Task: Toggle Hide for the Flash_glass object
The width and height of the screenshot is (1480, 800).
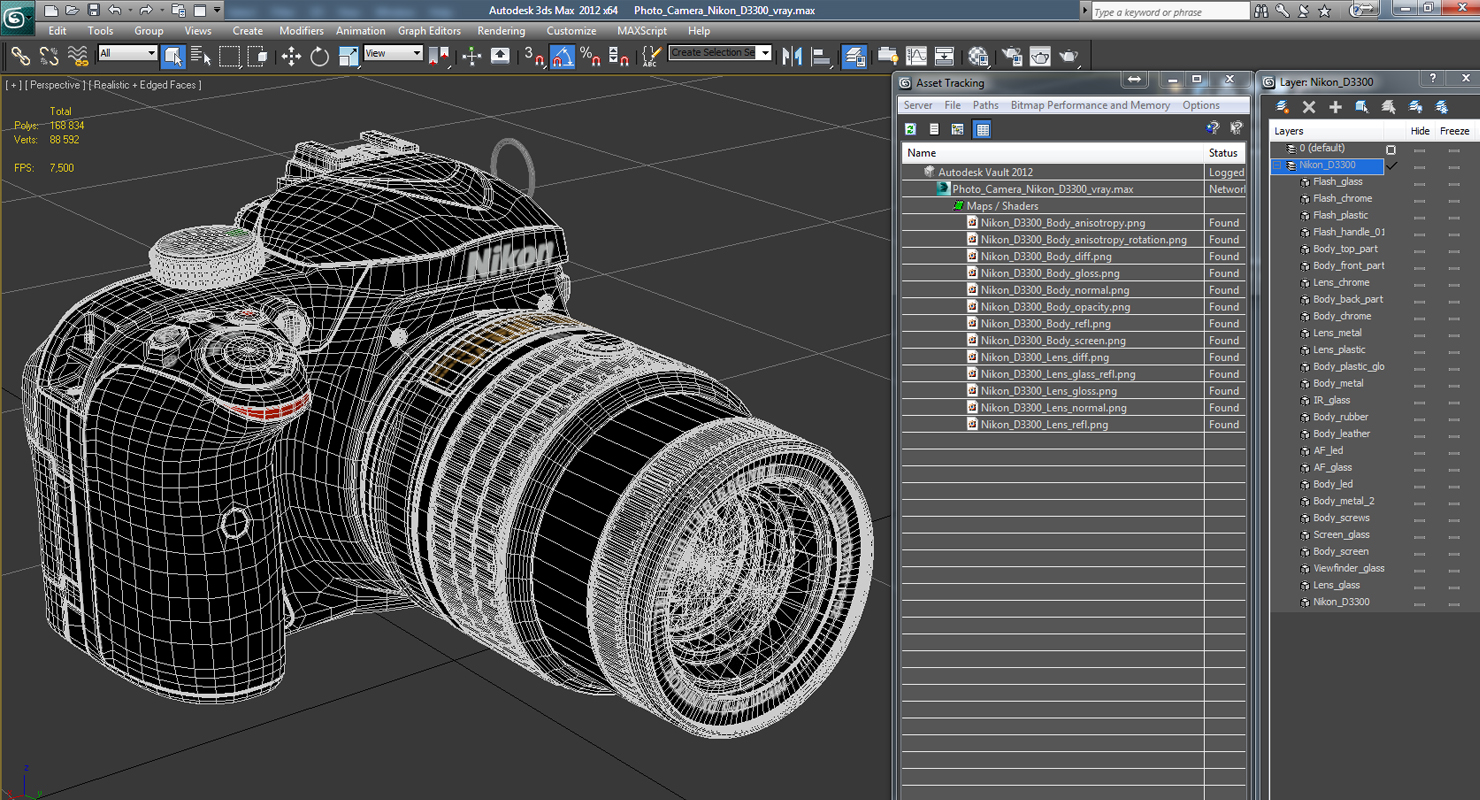Action: 1419,182
